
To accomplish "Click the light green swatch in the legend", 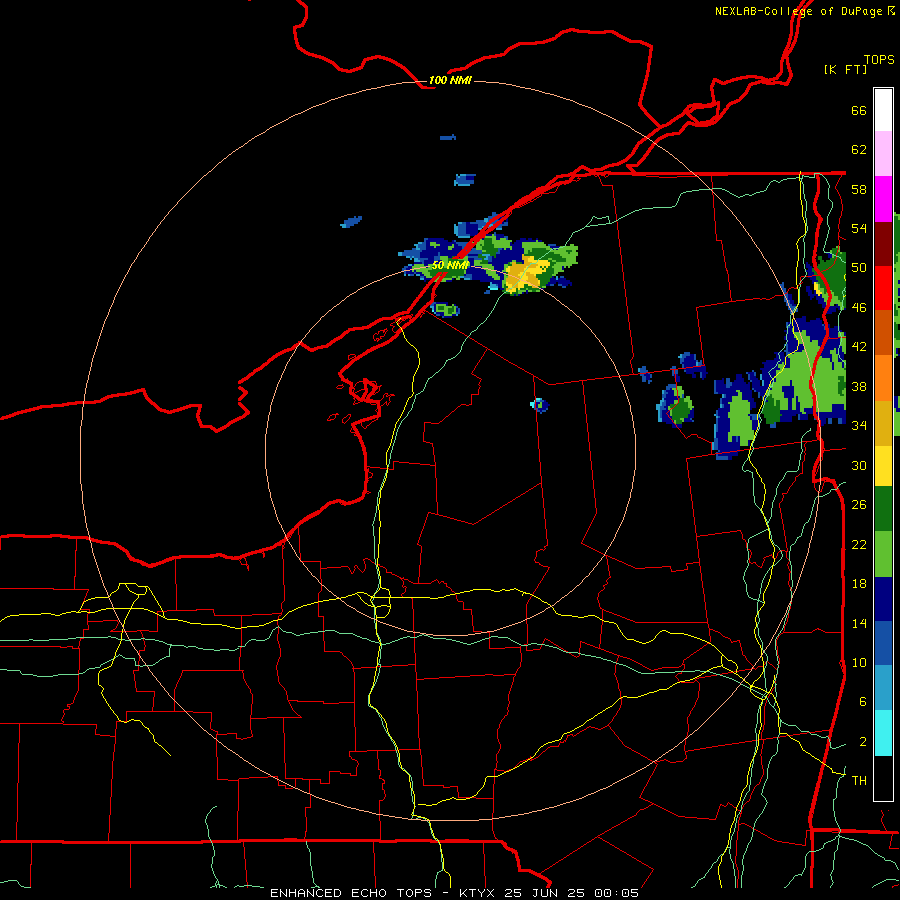I will pos(883,554).
